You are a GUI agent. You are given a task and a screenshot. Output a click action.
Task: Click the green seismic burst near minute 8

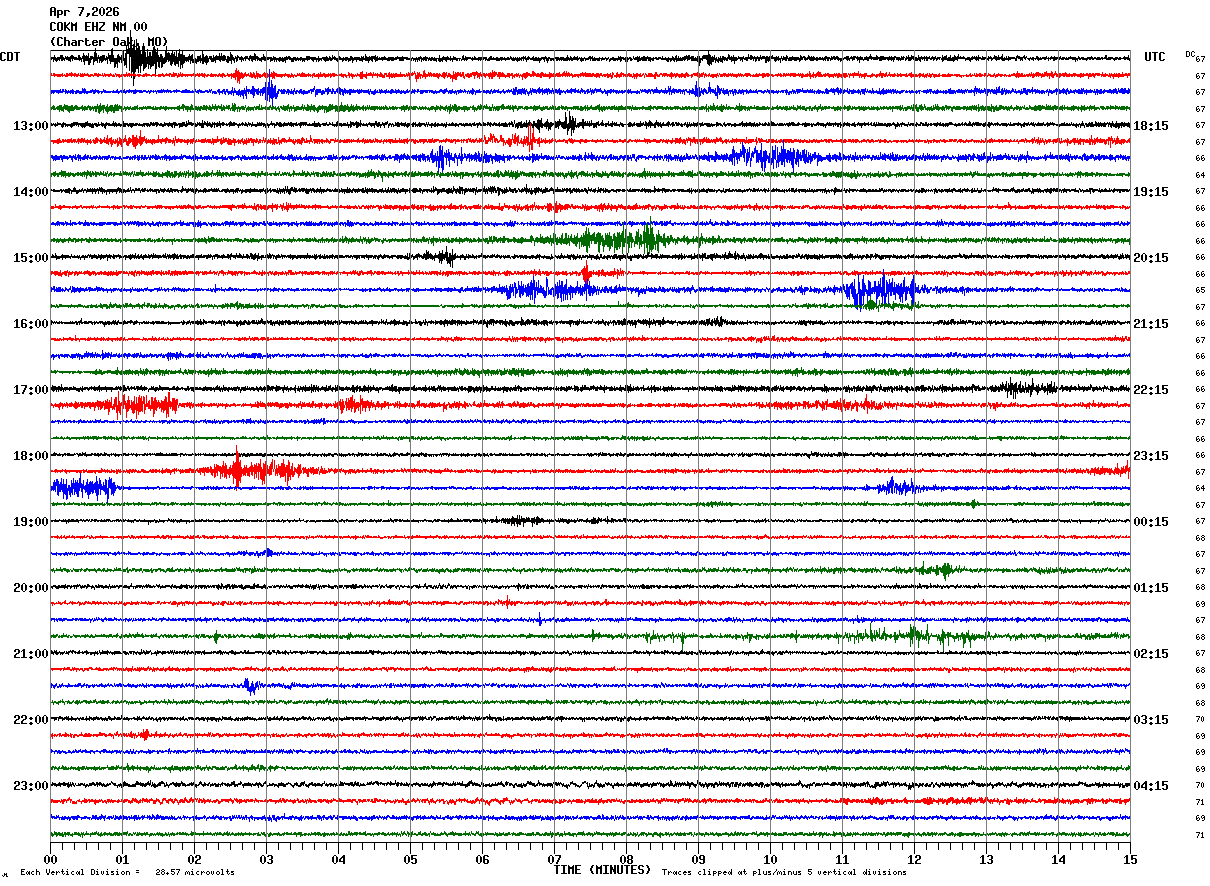pyautogui.click(x=620, y=239)
